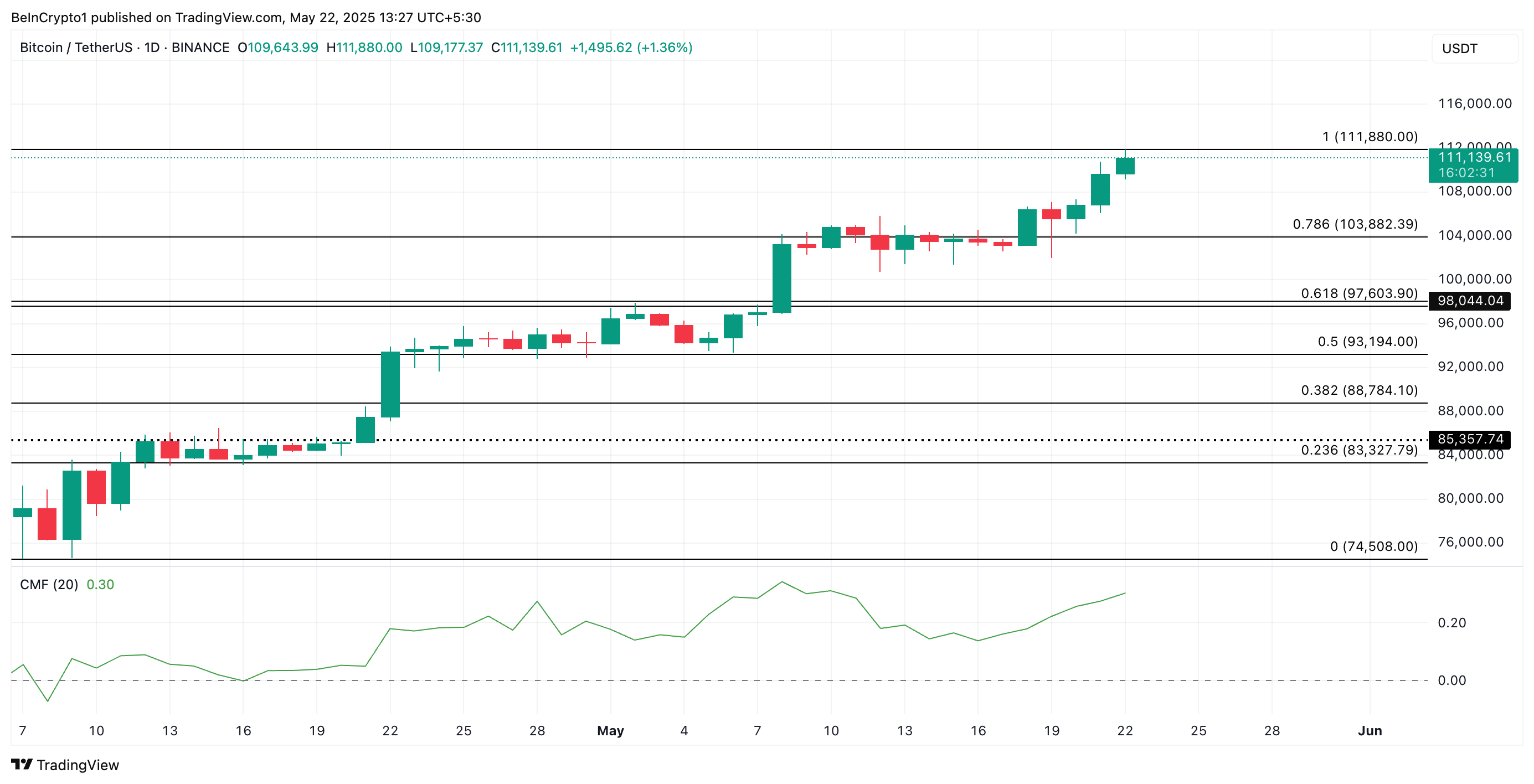Click the May label on the date axis
The height and width of the screenshot is (784, 1534).
coord(610,730)
